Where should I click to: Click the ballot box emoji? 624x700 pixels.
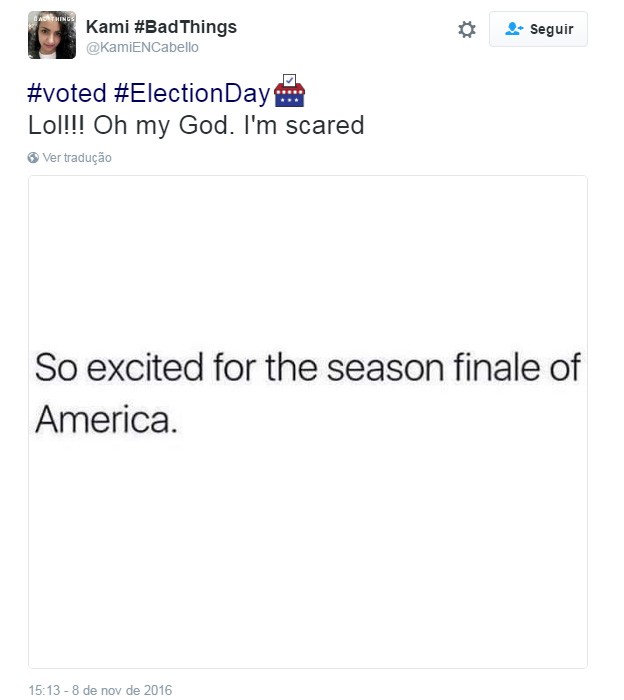click(289, 91)
